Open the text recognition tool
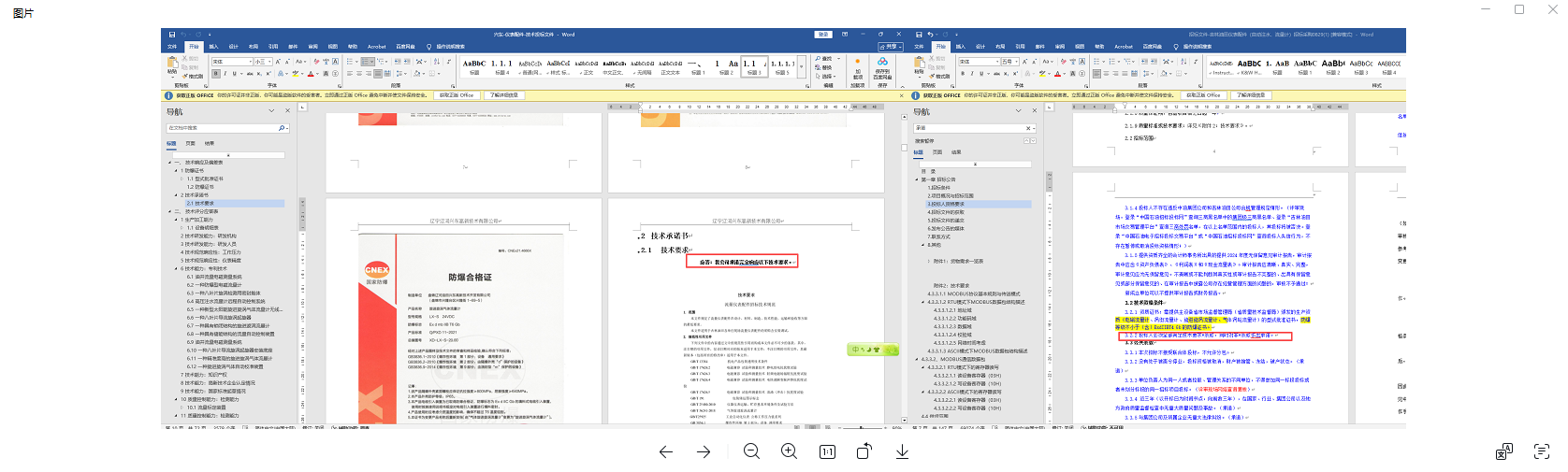The image size is (1568, 472). pos(1542,451)
